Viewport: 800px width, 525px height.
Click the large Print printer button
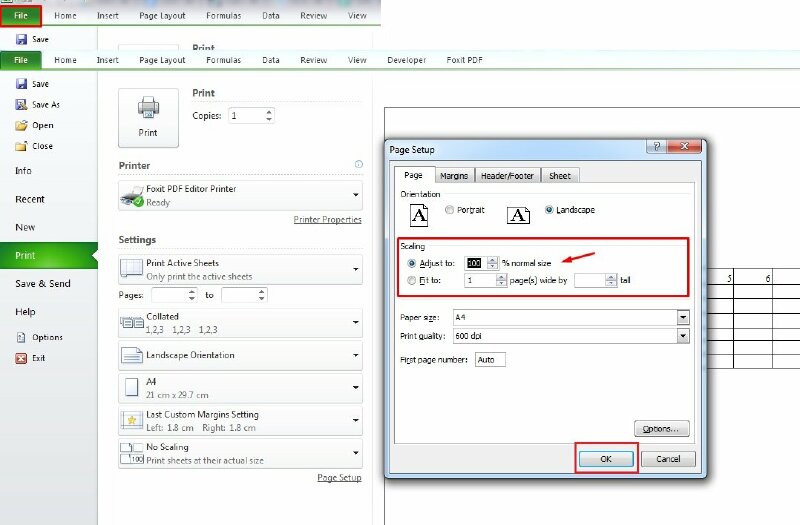click(148, 118)
